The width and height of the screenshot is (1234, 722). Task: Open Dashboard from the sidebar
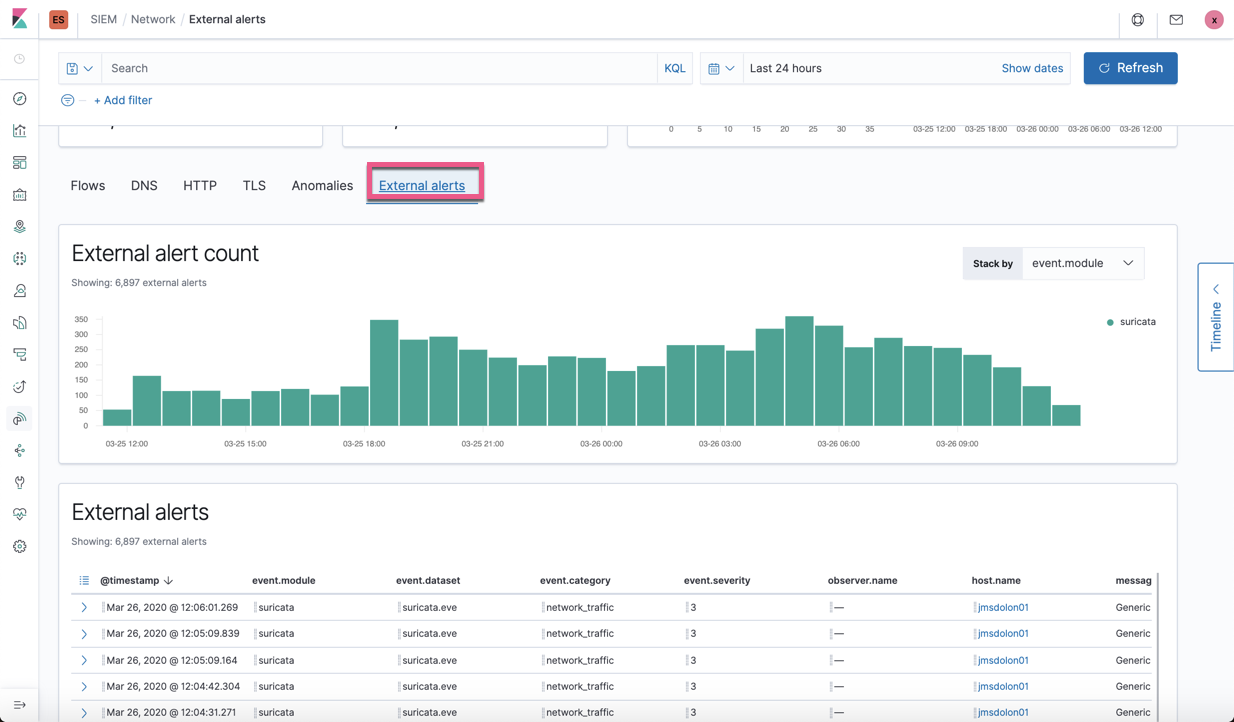19,163
